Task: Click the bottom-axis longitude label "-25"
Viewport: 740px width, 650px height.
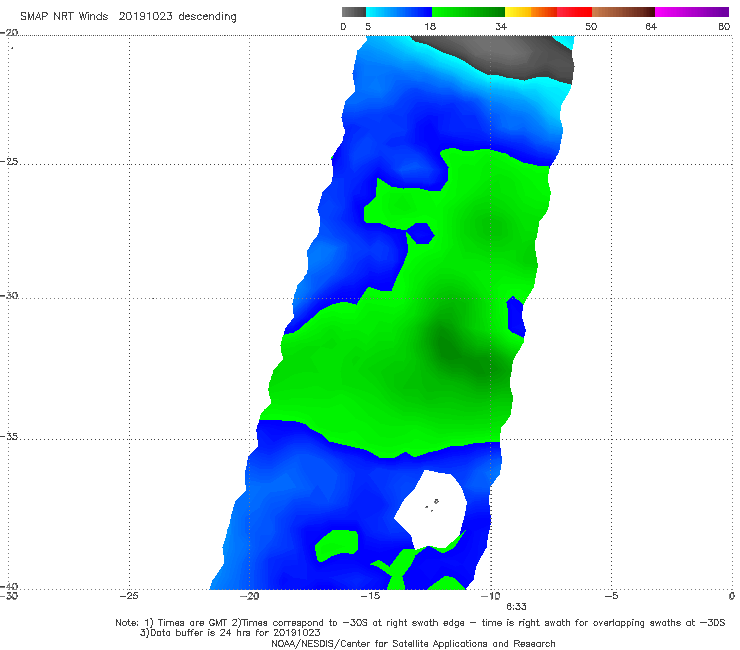Action: (129, 596)
